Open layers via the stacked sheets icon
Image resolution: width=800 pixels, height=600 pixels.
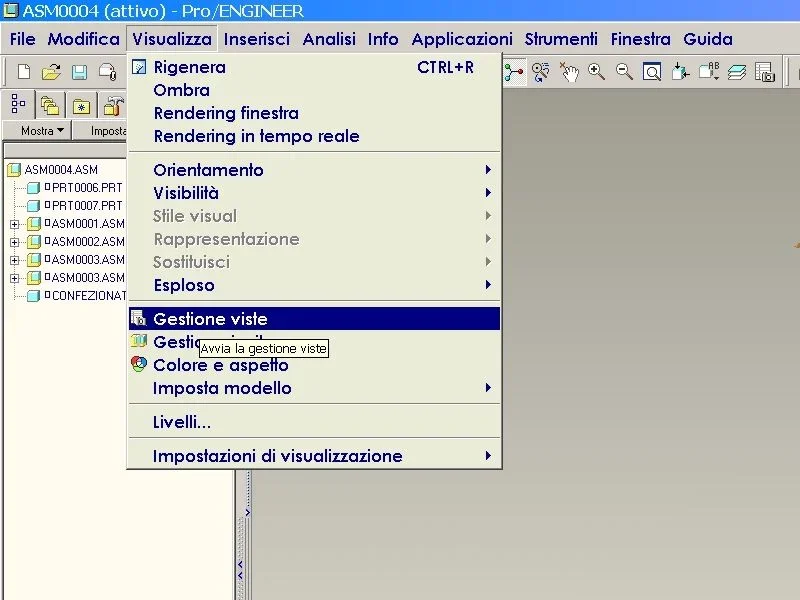(737, 72)
